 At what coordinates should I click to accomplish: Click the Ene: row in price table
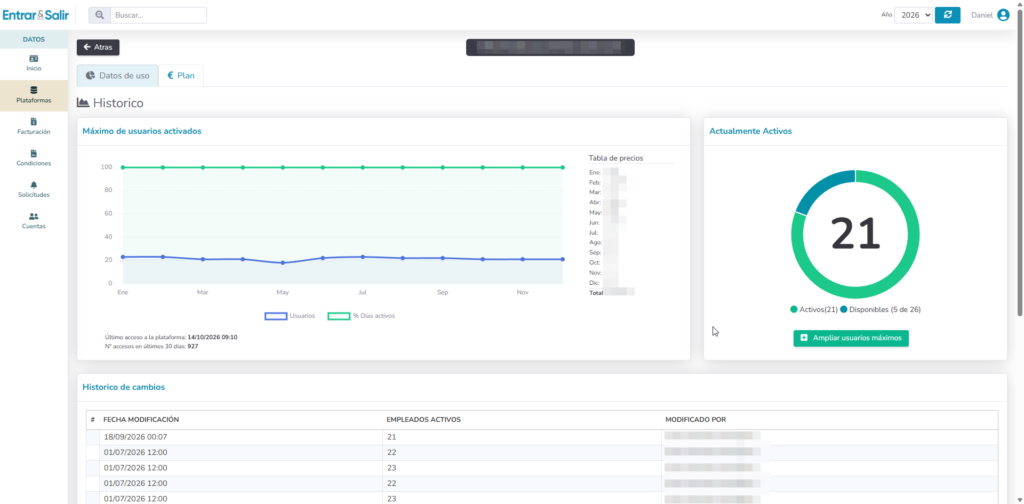click(x=604, y=173)
